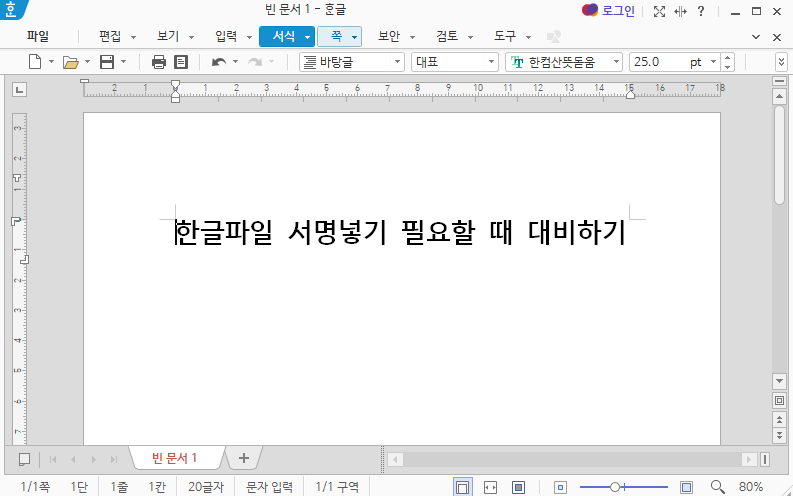Open the Print Preview icon
Screen dimensions: 793x496
pos(181,62)
